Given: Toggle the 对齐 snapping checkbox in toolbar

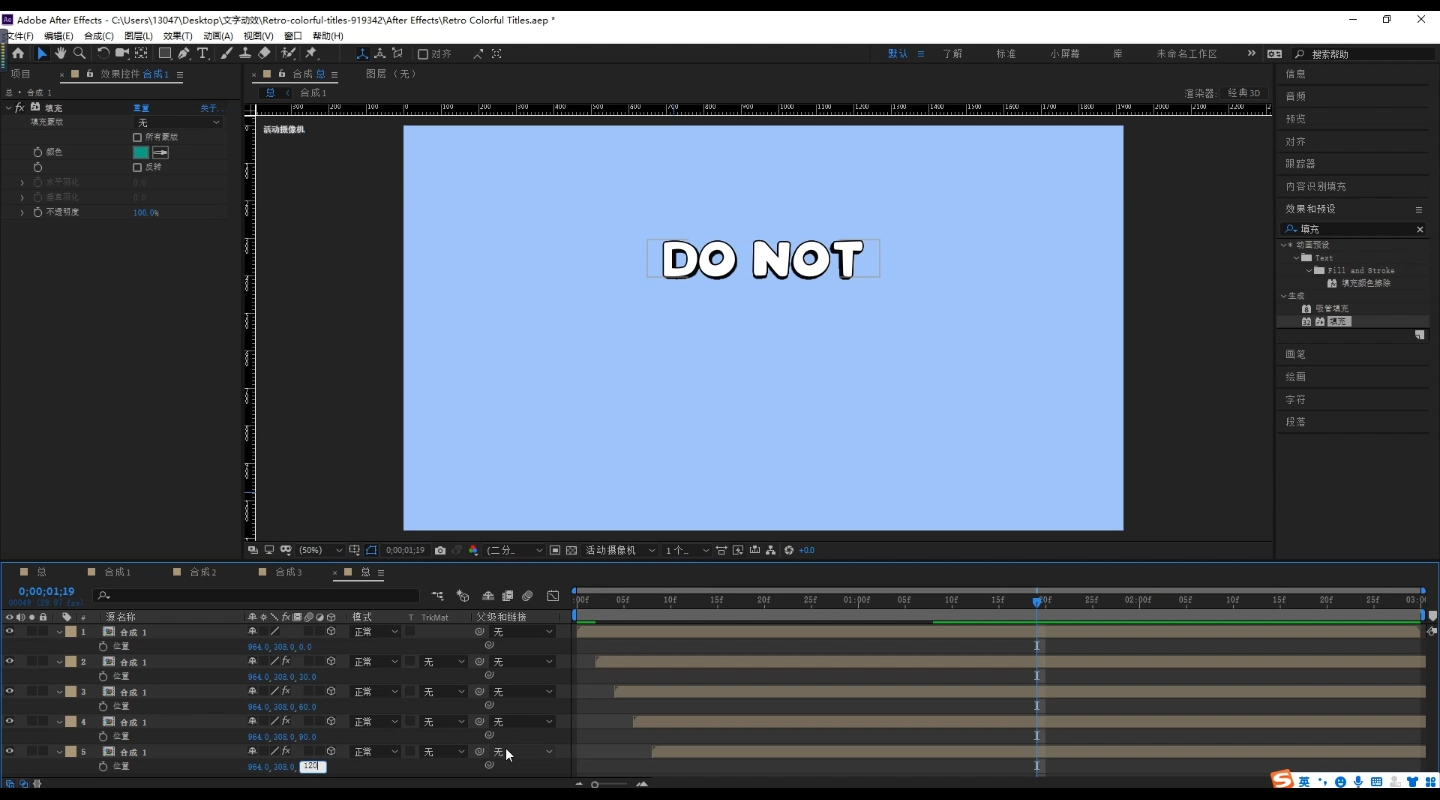Looking at the screenshot, I should [423, 54].
